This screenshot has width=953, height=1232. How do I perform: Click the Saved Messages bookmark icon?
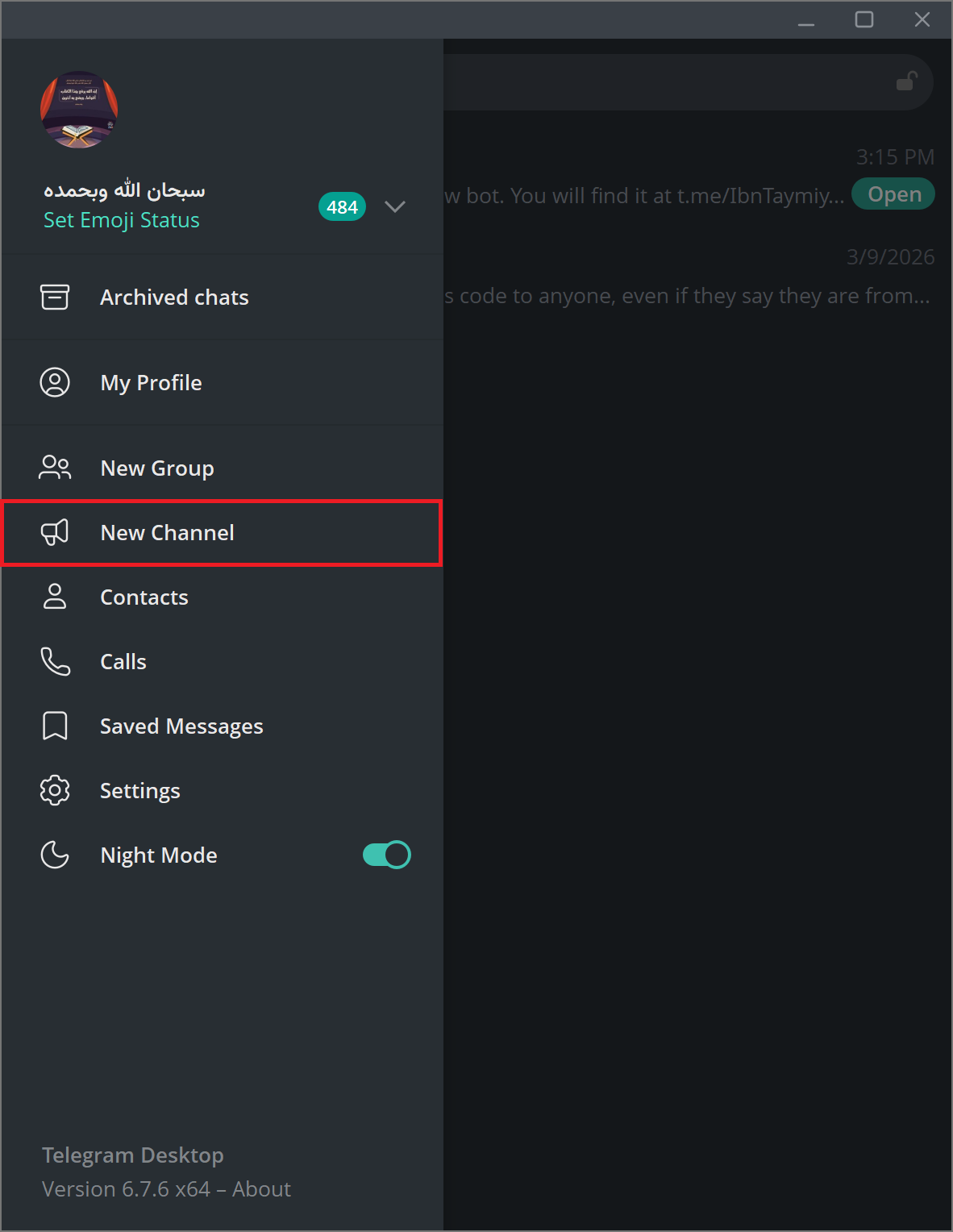point(55,726)
